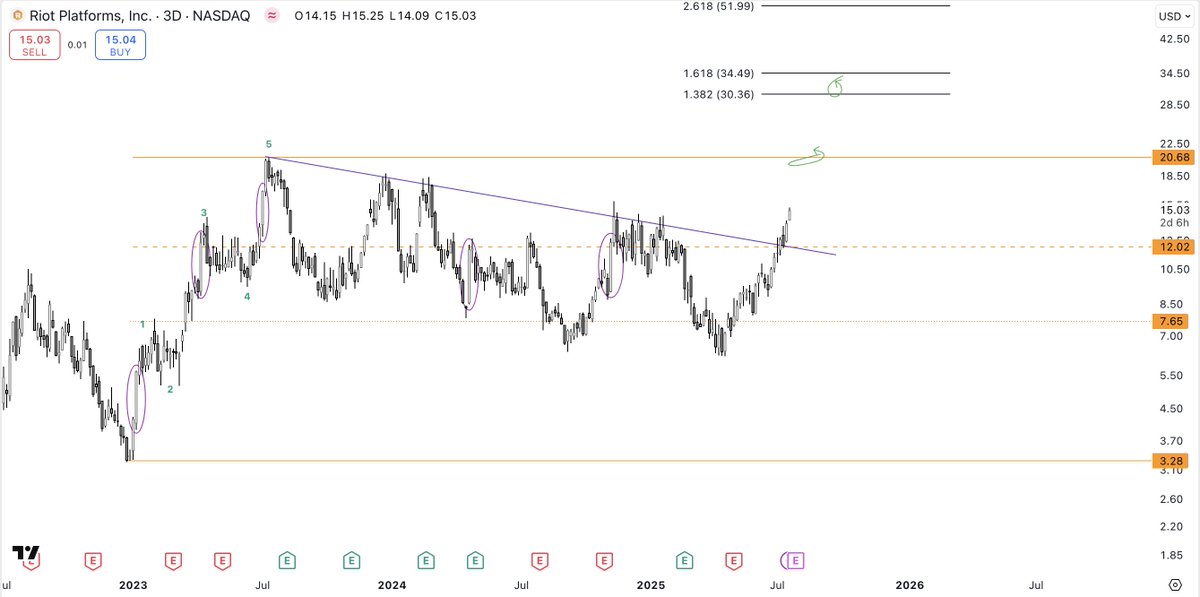Click the 2025 time axis label

click(651, 584)
